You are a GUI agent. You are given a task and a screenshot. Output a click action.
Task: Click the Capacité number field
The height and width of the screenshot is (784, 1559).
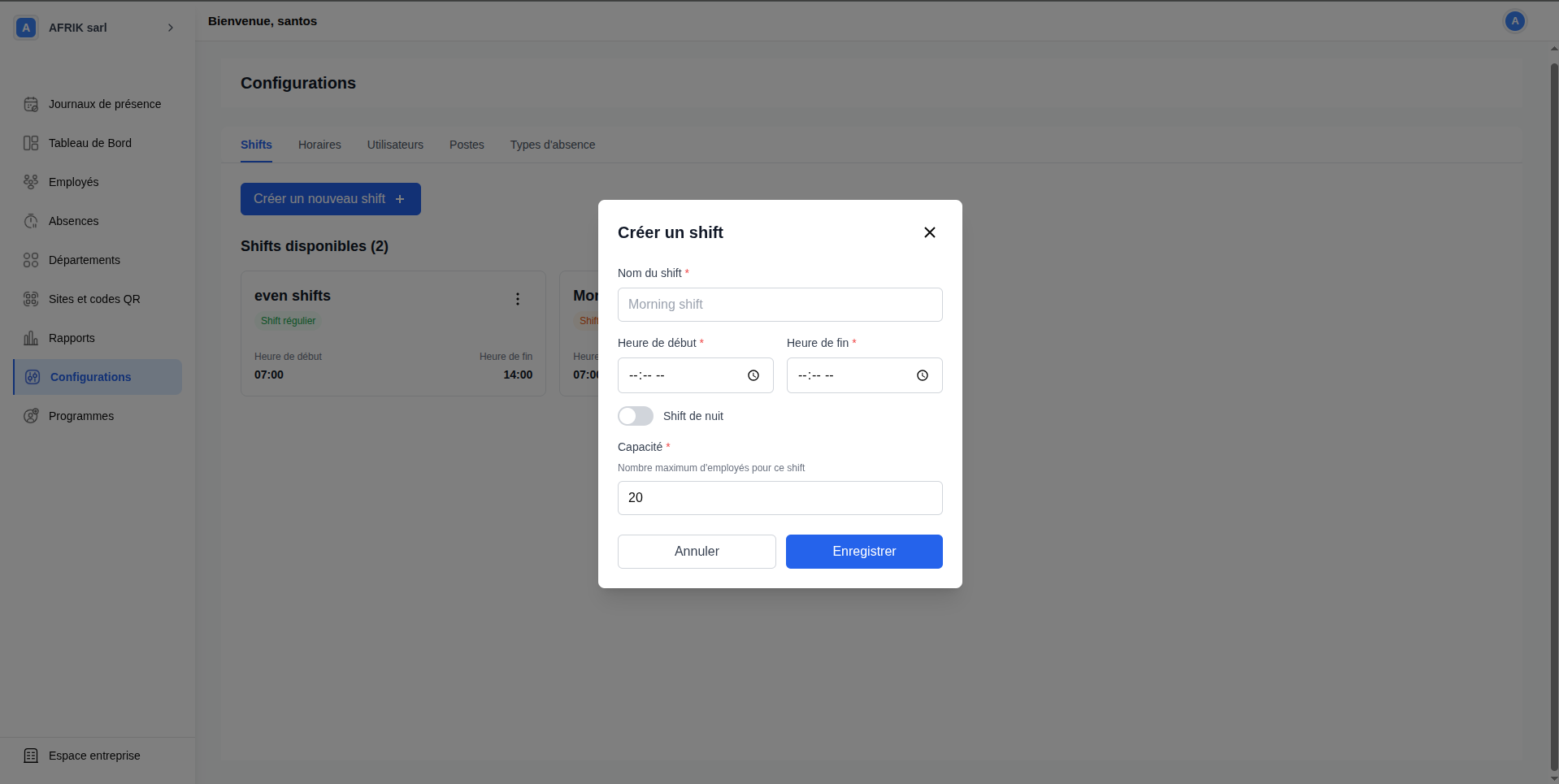(779, 498)
